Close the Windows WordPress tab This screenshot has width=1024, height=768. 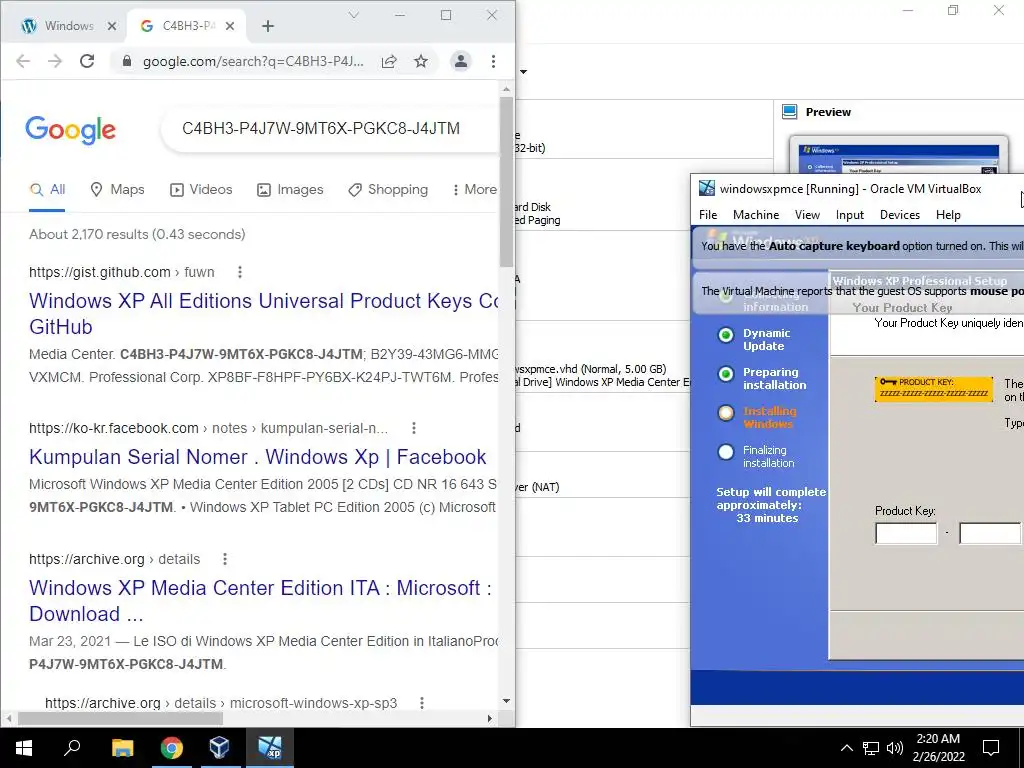click(112, 26)
